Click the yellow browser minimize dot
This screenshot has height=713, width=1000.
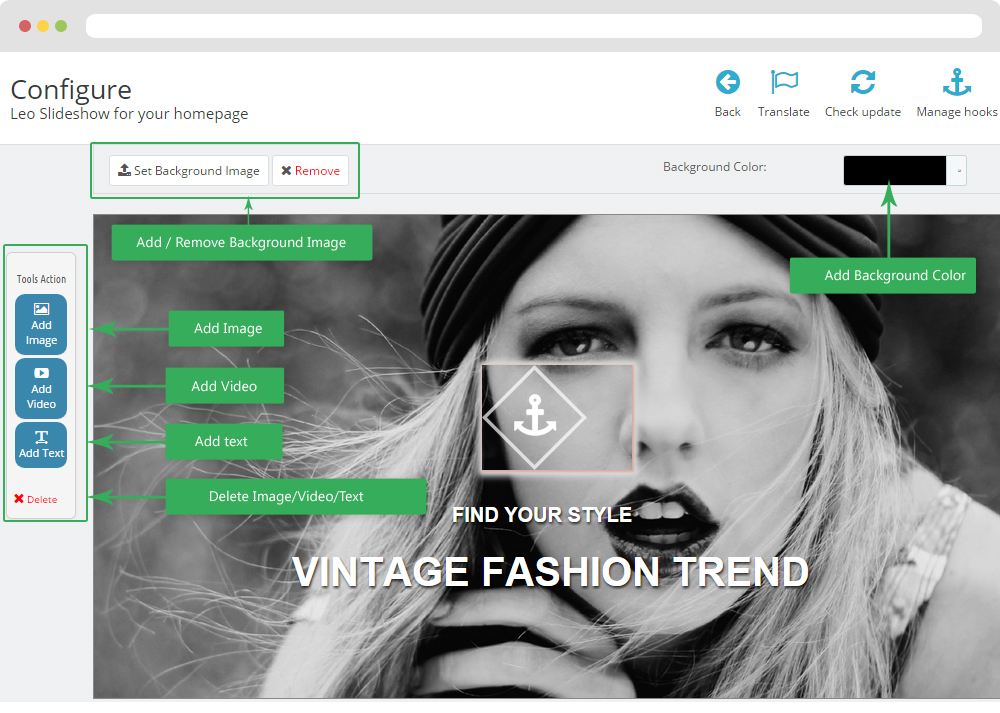(x=43, y=26)
